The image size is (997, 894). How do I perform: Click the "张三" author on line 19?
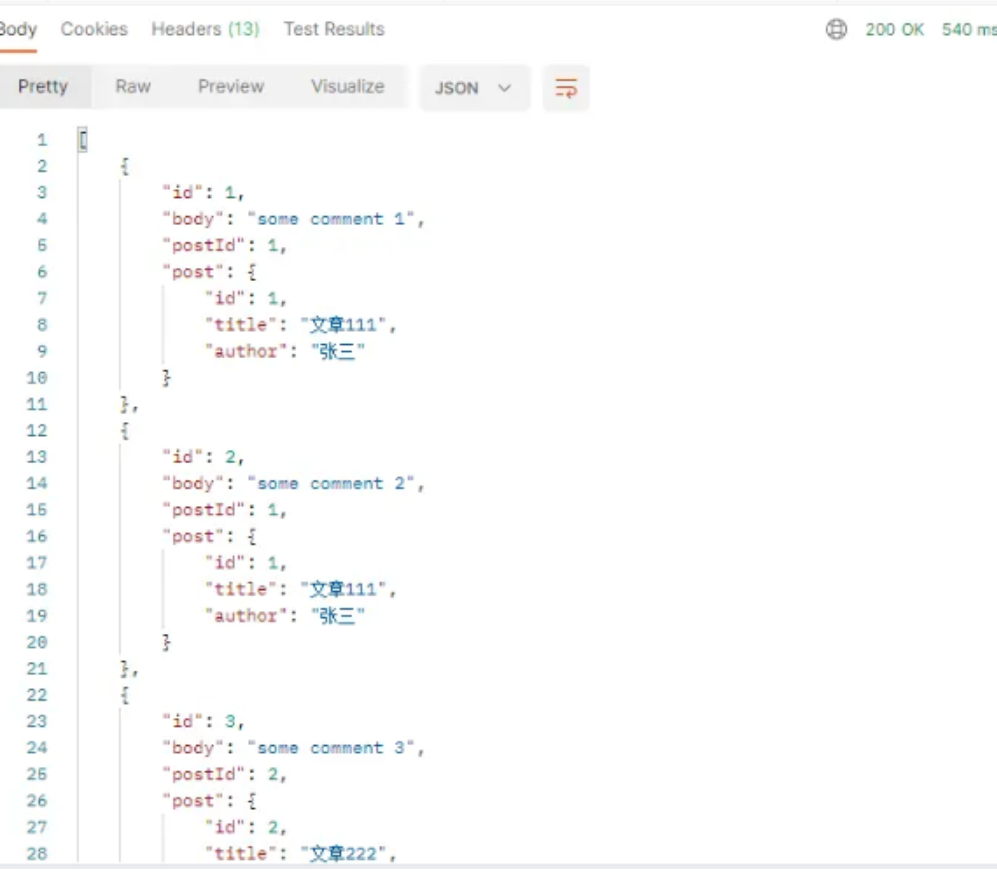(x=338, y=615)
